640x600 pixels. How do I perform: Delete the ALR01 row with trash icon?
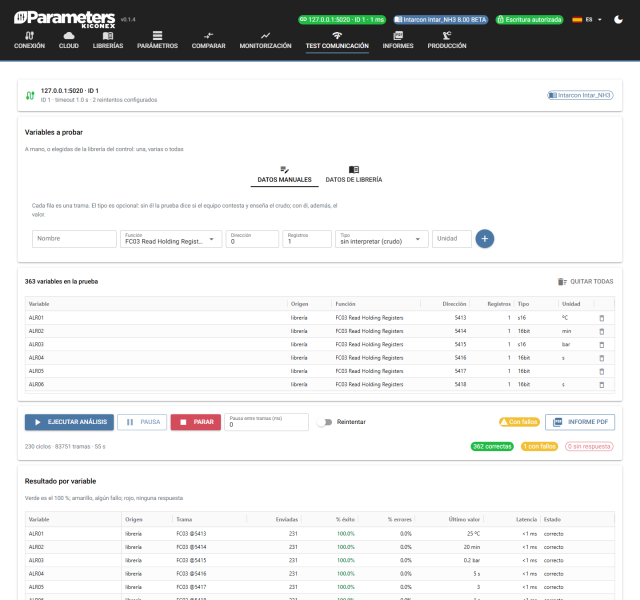[601, 318]
